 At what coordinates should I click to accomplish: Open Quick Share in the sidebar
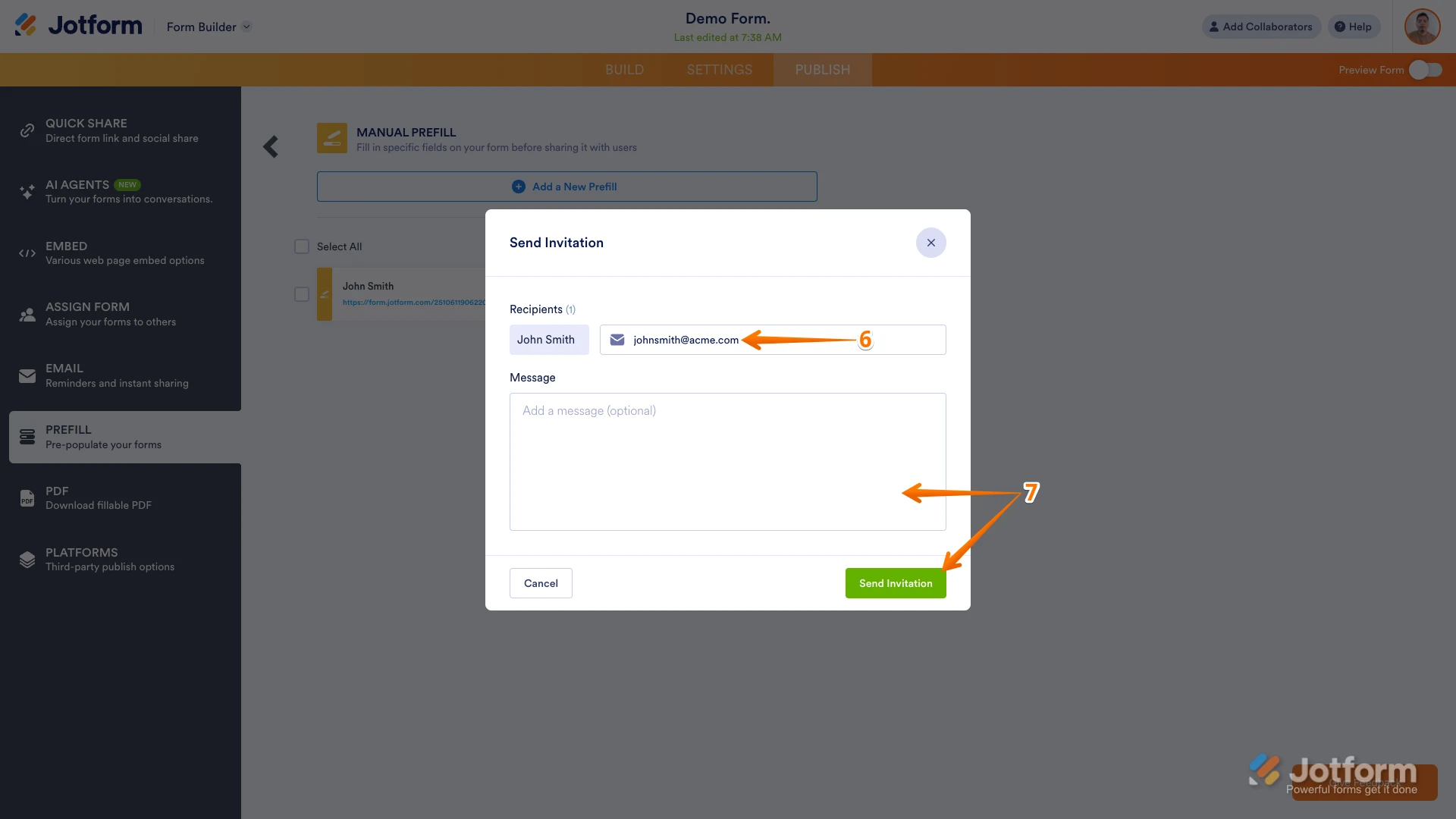pos(121,130)
